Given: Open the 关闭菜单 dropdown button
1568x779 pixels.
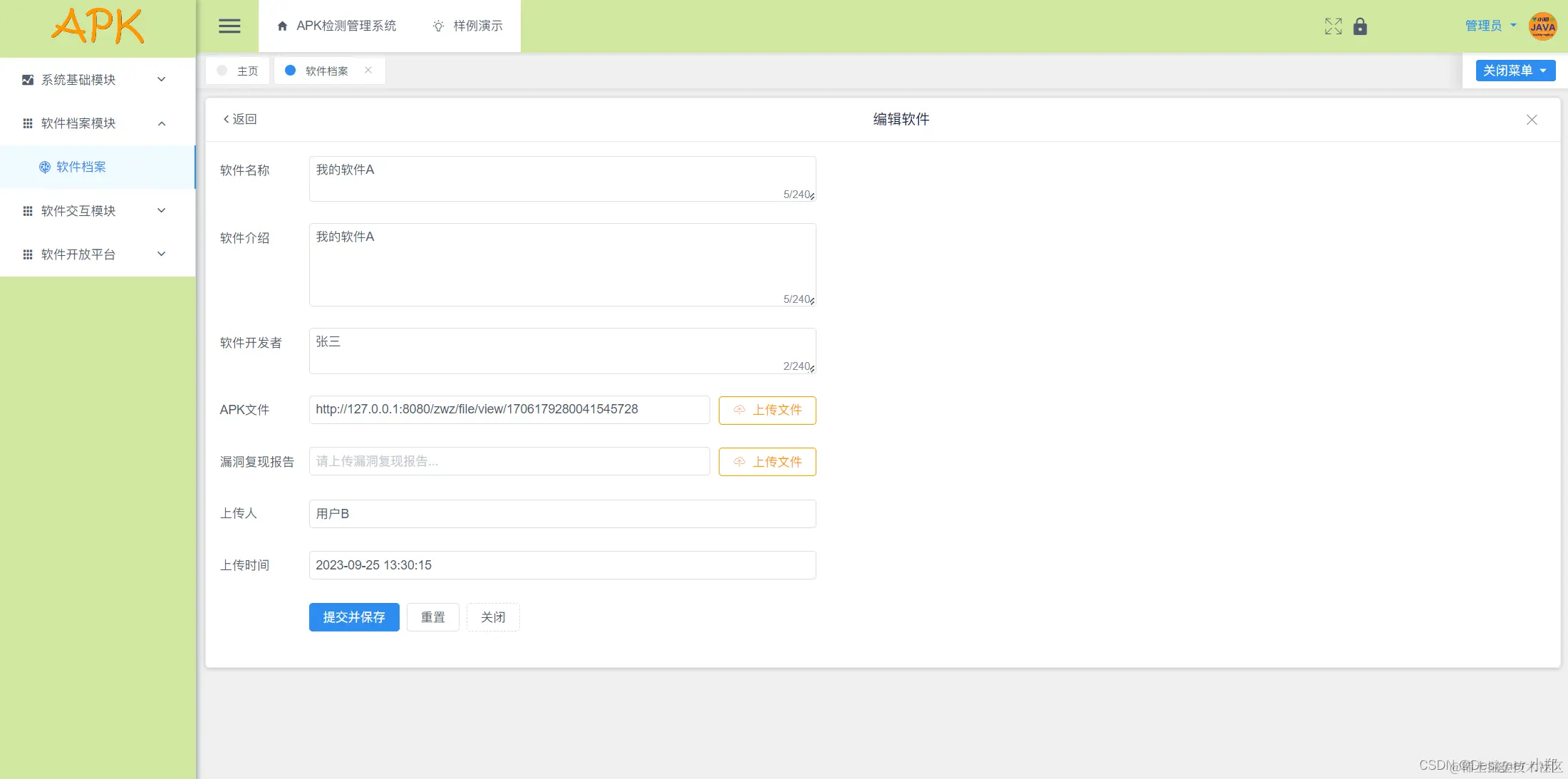Looking at the screenshot, I should [1515, 71].
